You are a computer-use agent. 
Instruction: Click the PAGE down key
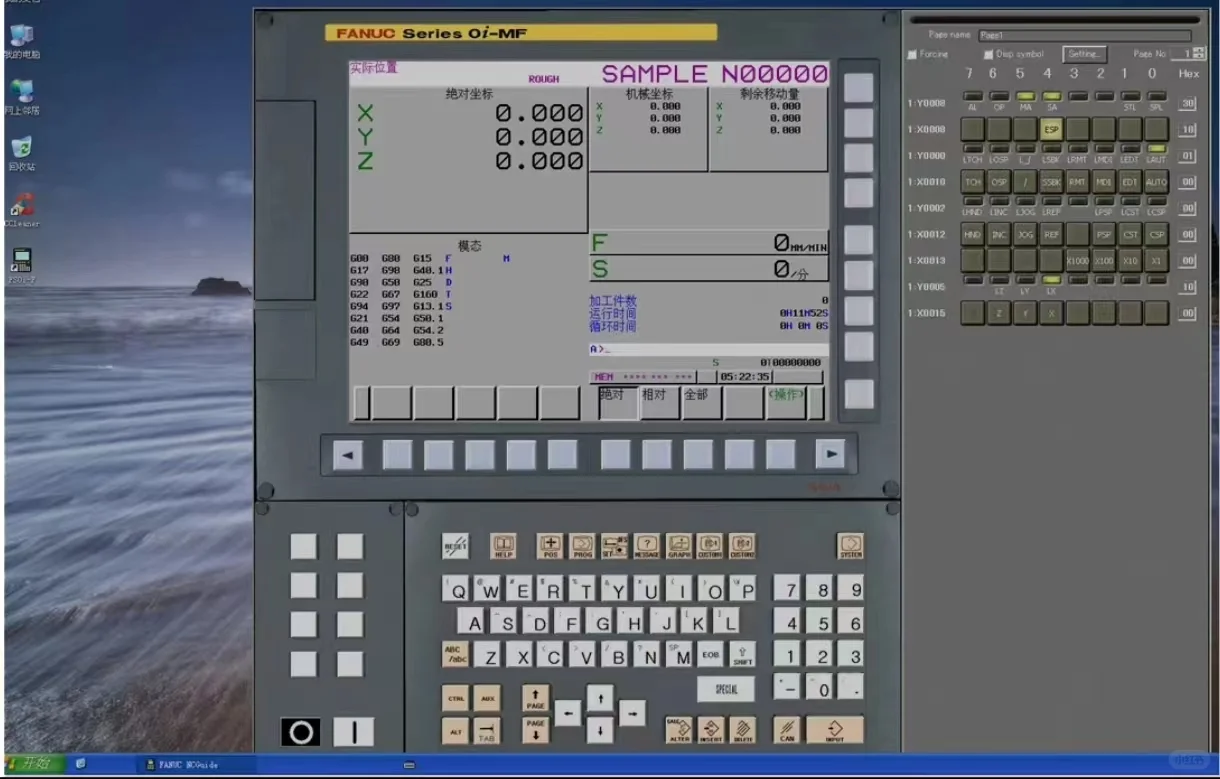coord(535,730)
